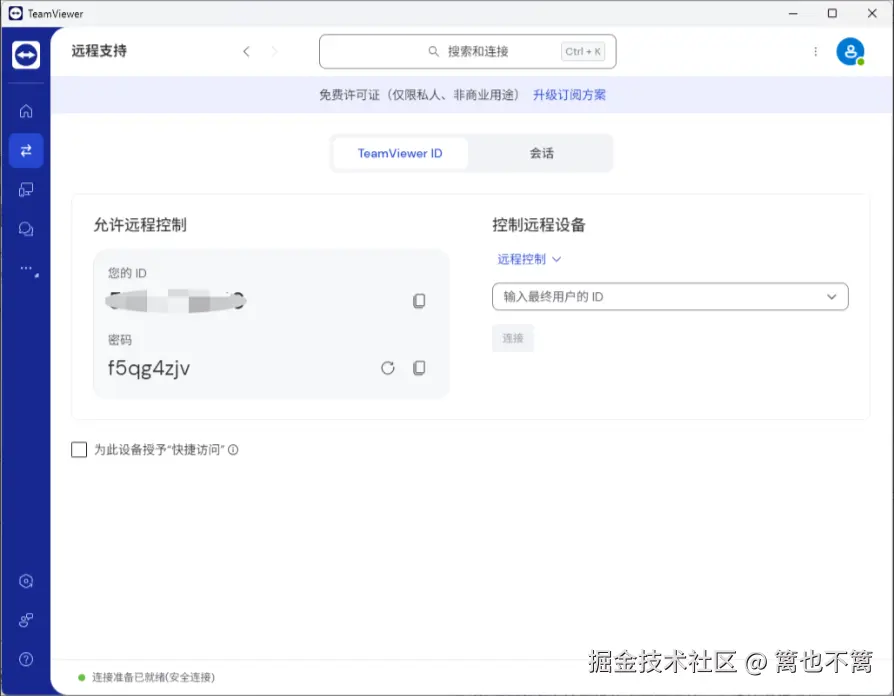This screenshot has height=696, width=894.
Task: Open Help from the sidebar question mark
Action: point(25,658)
